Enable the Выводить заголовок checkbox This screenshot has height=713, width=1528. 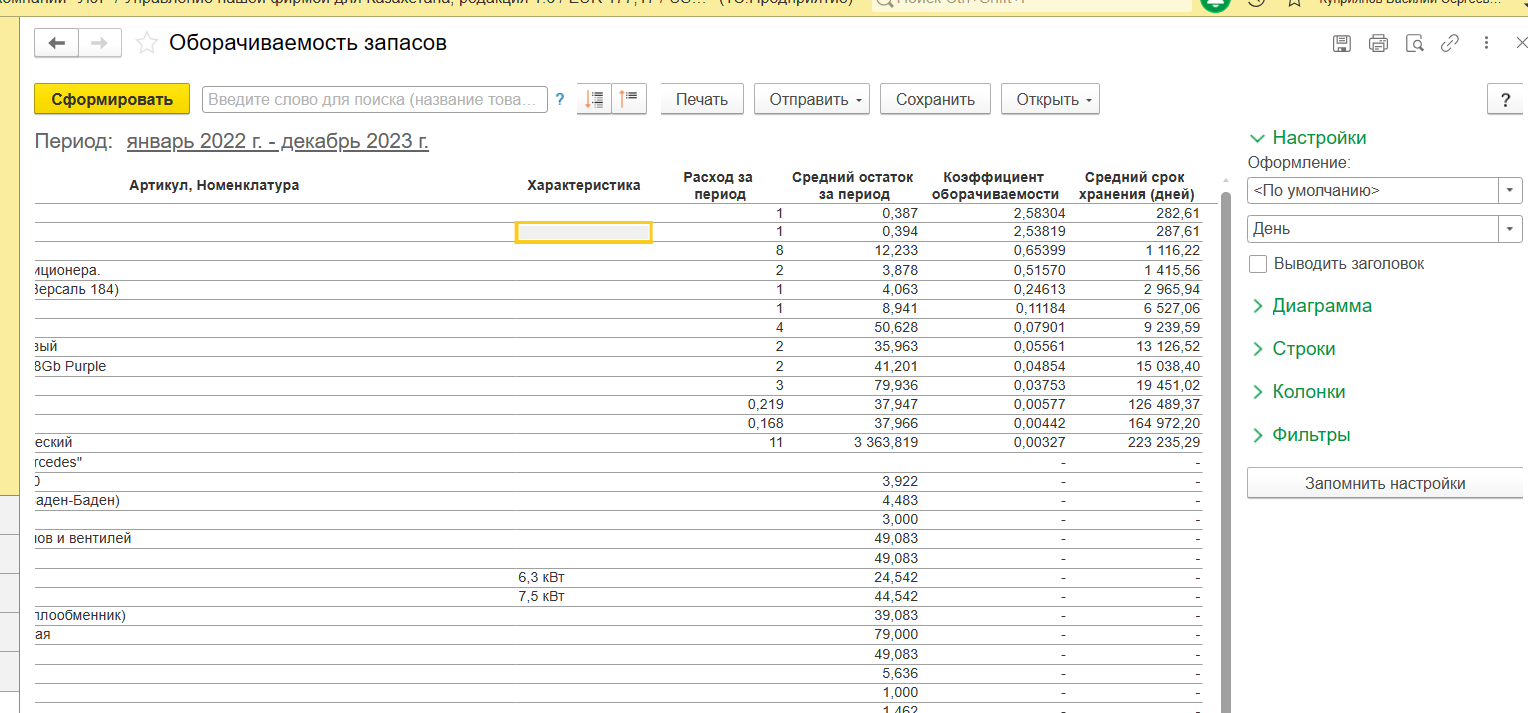click(1258, 264)
